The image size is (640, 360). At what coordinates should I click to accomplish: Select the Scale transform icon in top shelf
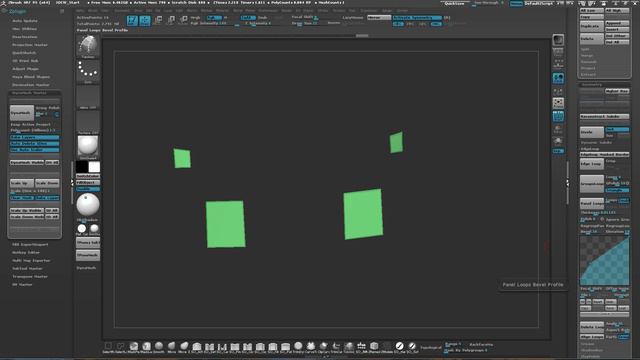[171, 20]
